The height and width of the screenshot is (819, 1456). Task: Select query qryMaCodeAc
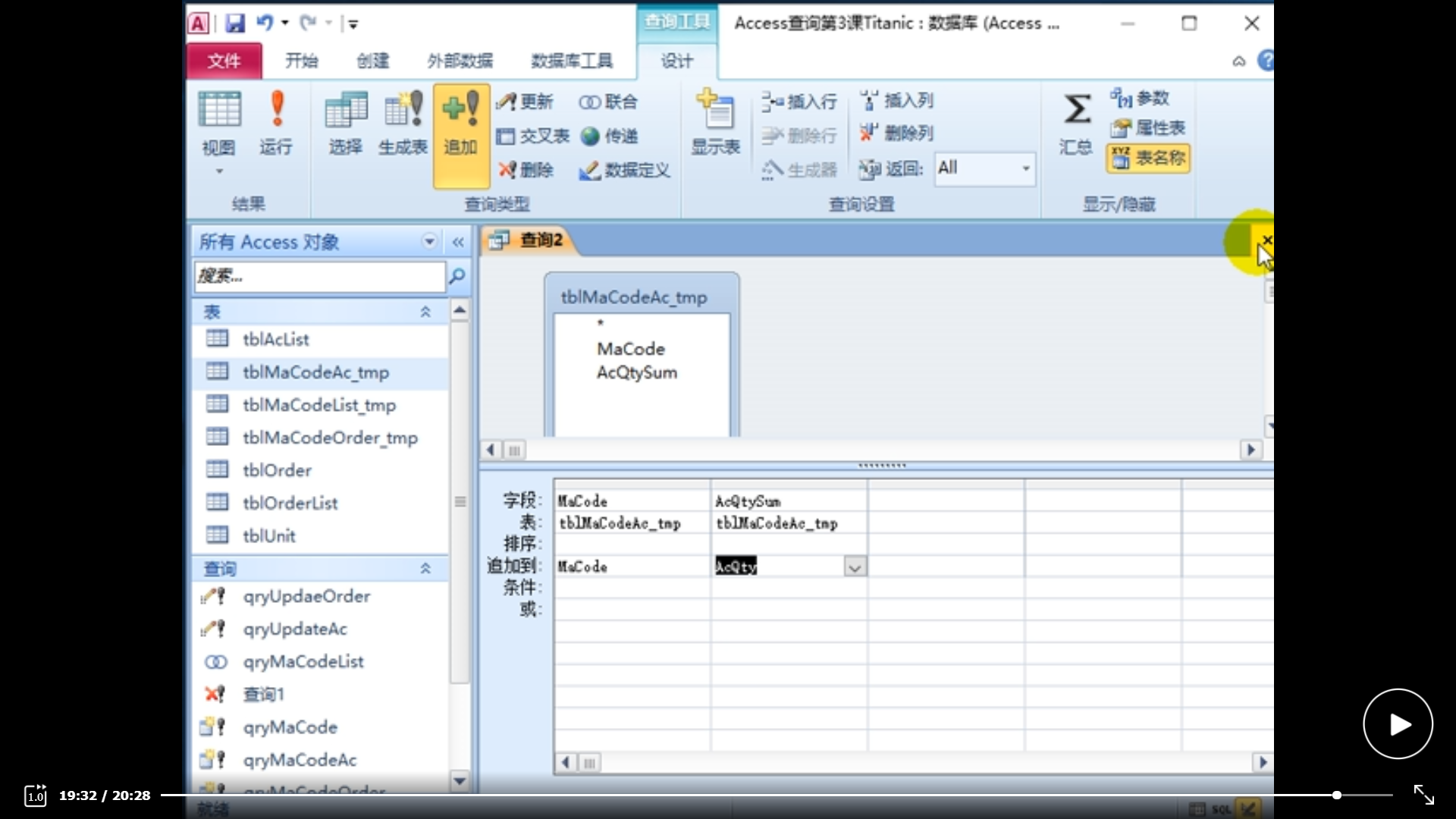tap(322, 759)
